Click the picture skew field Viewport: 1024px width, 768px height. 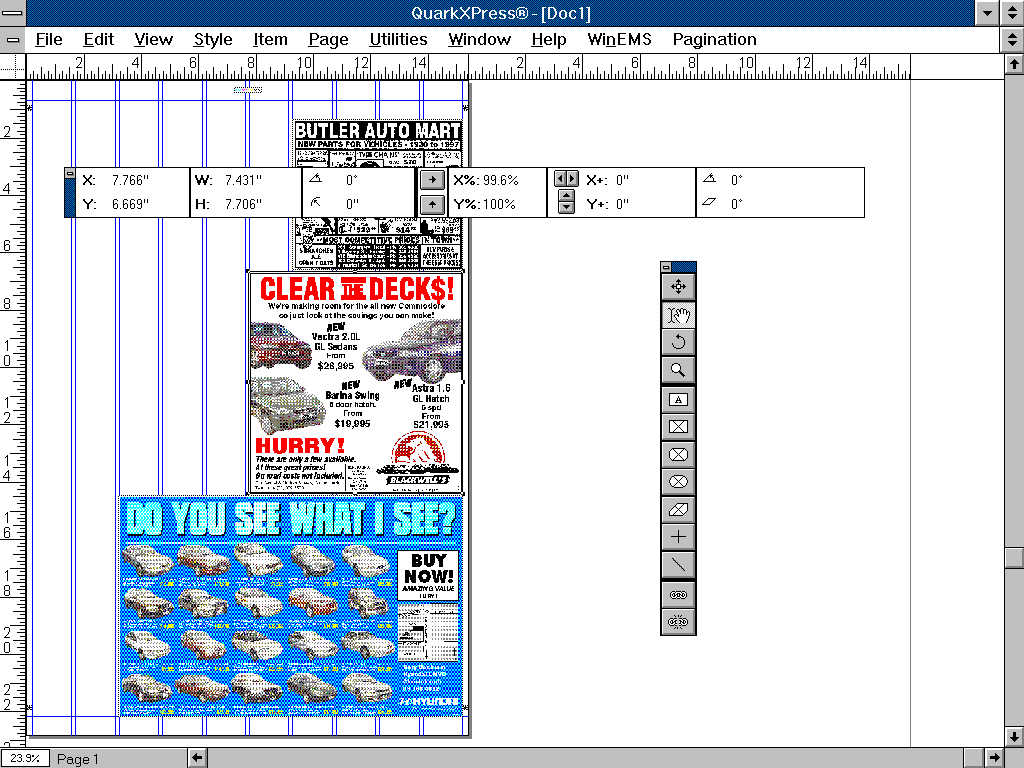(737, 204)
